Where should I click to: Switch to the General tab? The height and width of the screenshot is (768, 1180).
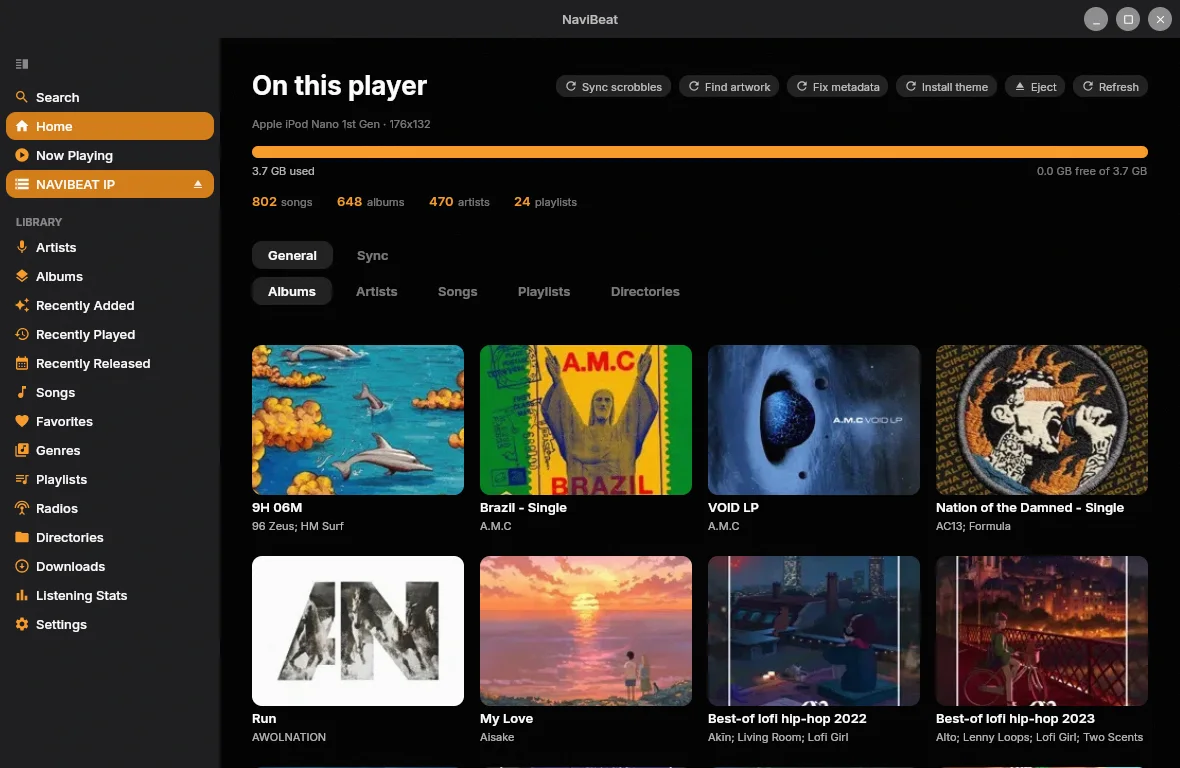tap(292, 255)
